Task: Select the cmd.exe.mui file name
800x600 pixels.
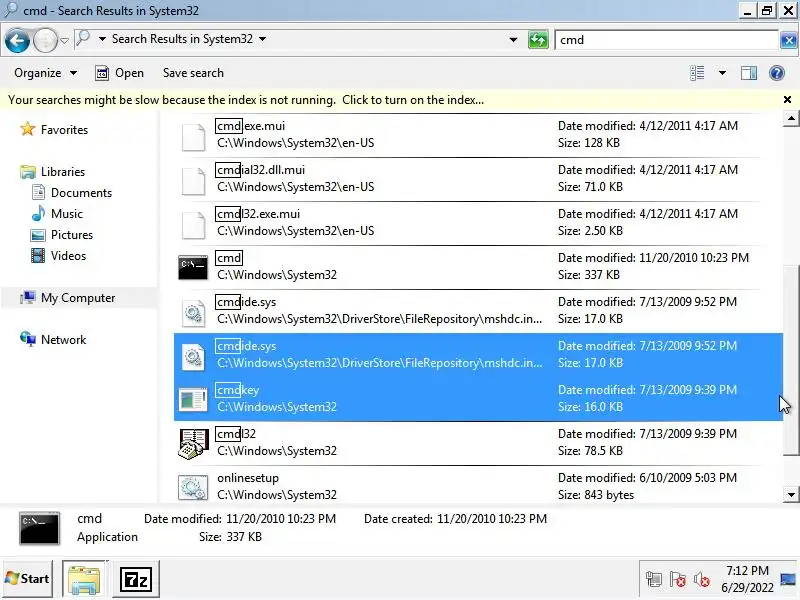Action: point(251,126)
